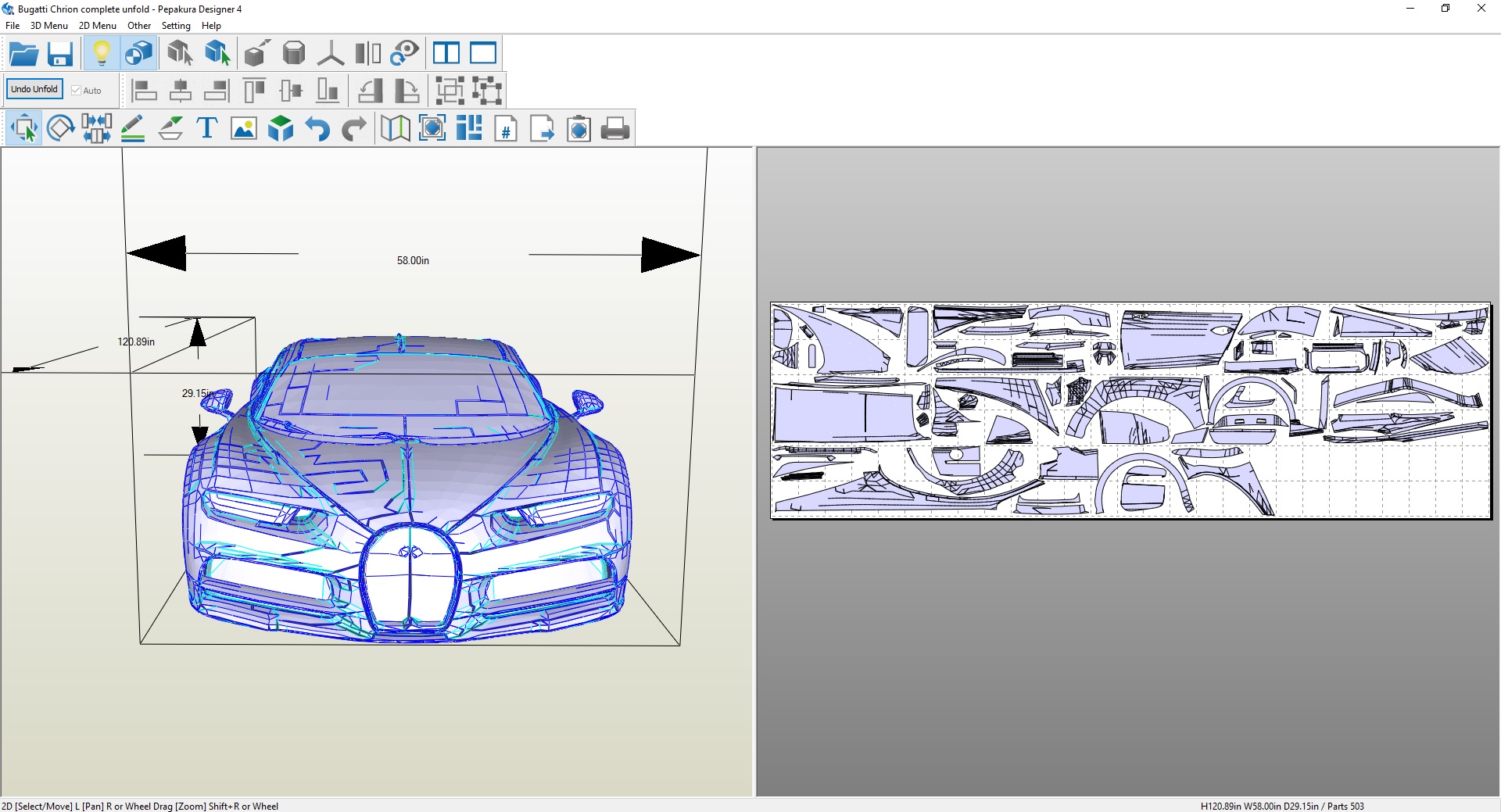Click the mirror/flip panels icon in top toolbar

pos(367,53)
